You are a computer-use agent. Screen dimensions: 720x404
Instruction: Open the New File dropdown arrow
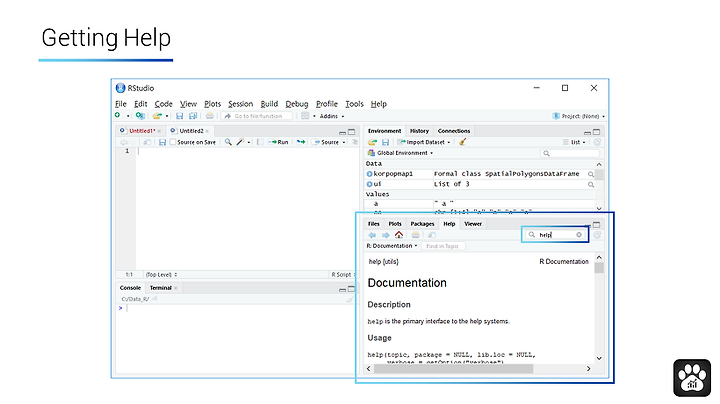(128, 116)
